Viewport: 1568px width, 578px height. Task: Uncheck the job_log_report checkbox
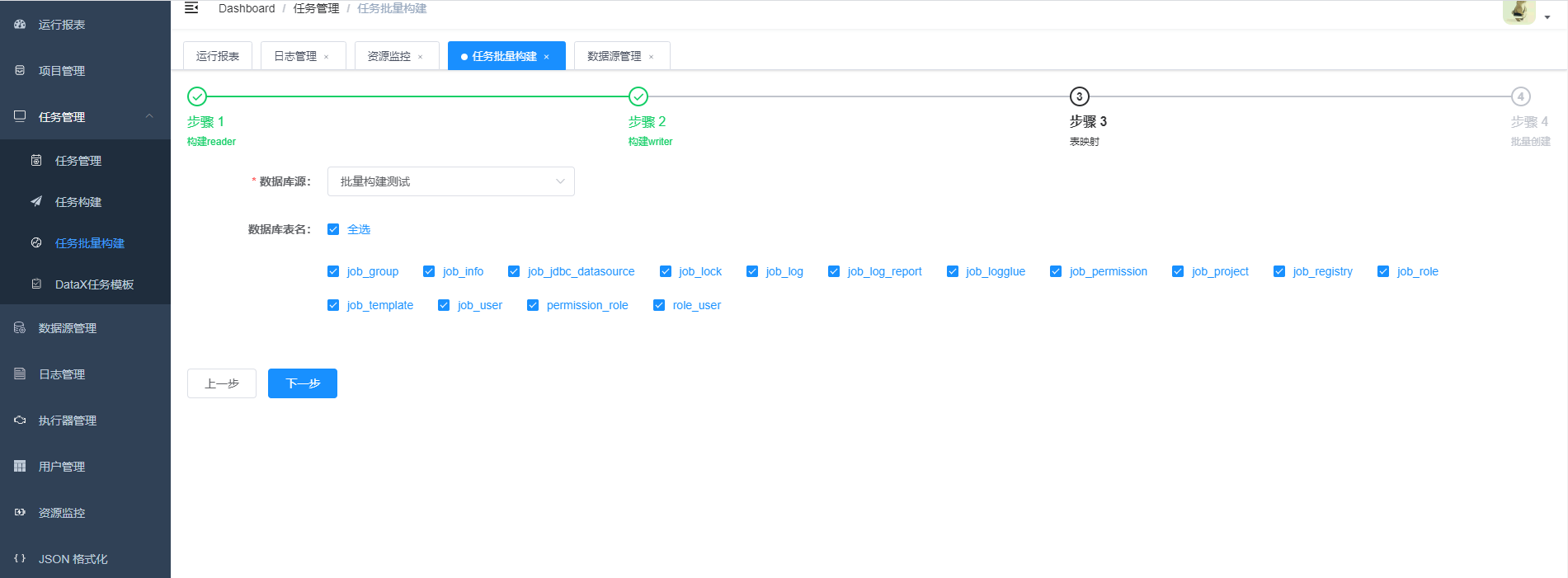834,271
